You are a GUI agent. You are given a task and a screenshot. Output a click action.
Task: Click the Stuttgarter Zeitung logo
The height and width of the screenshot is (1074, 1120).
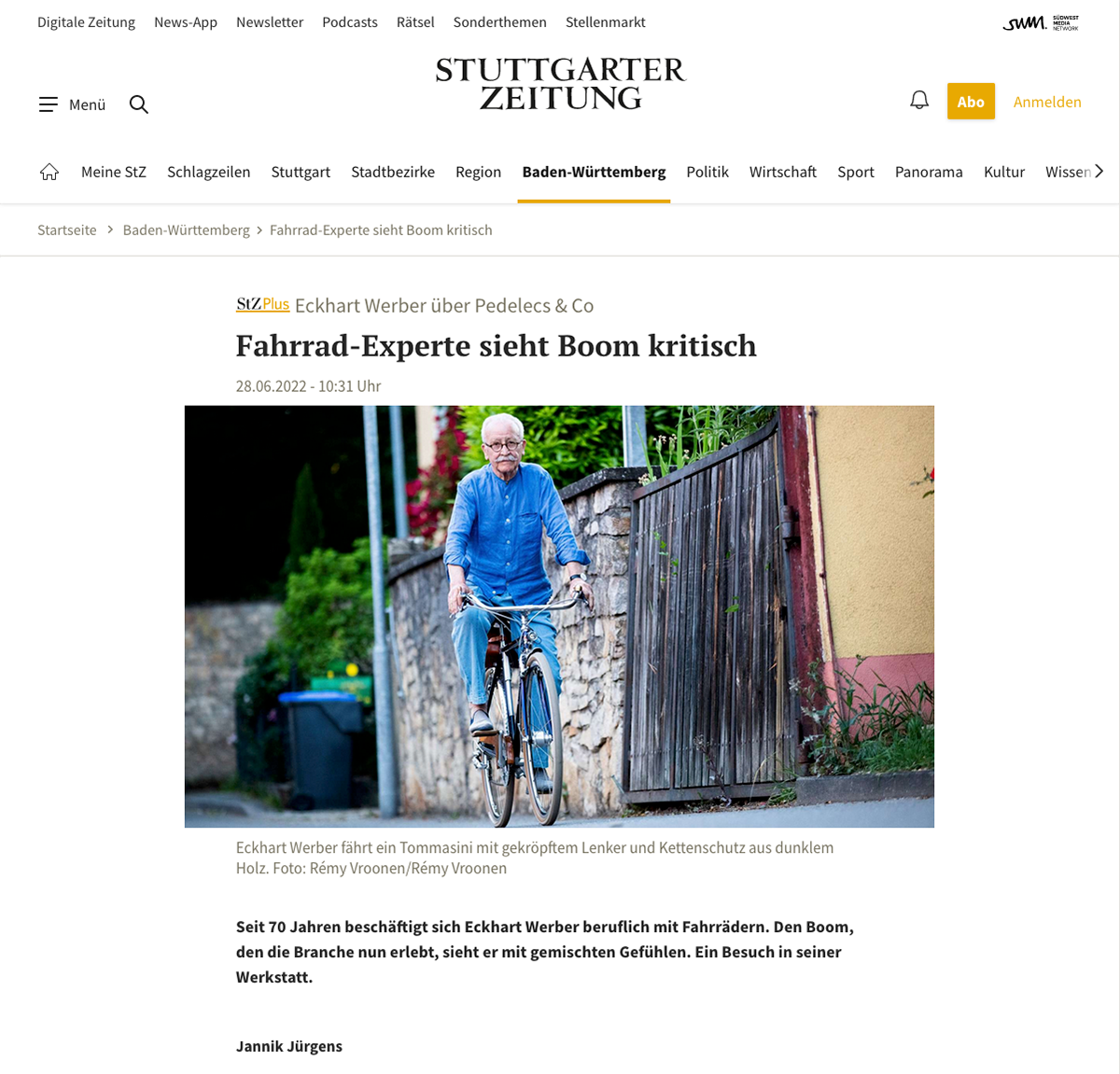[x=560, y=84]
